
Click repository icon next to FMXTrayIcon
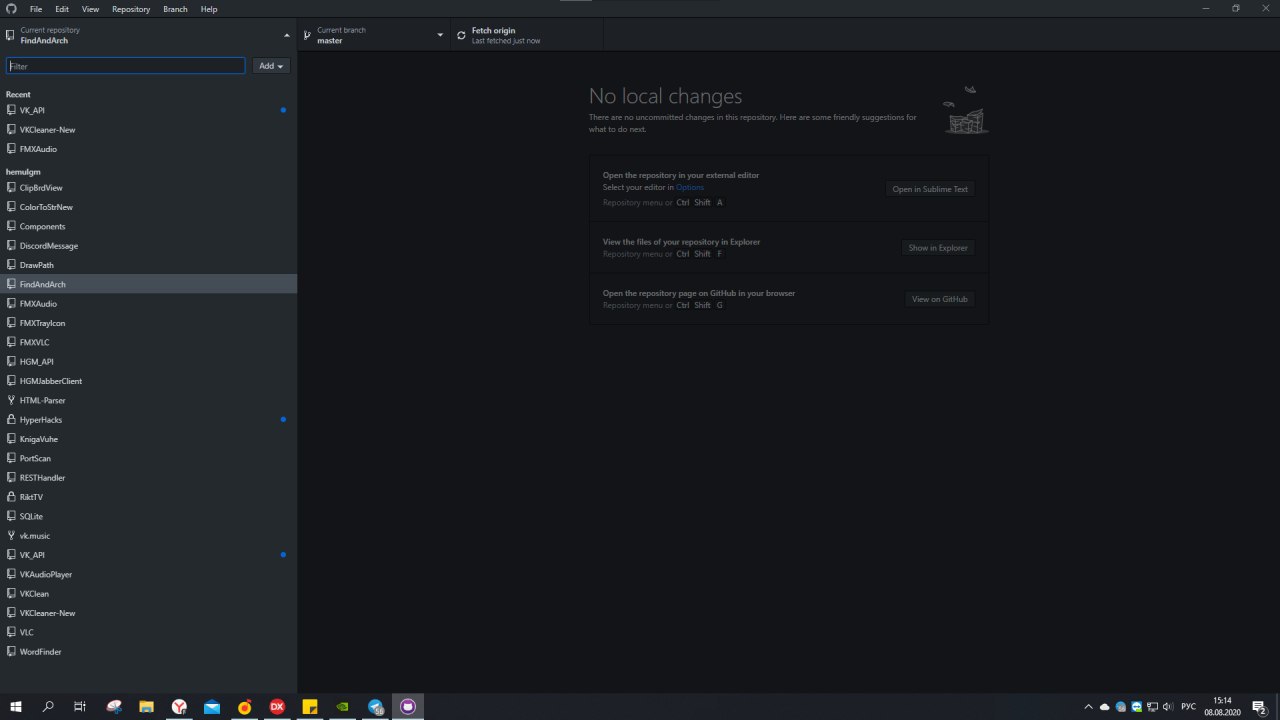(x=11, y=323)
